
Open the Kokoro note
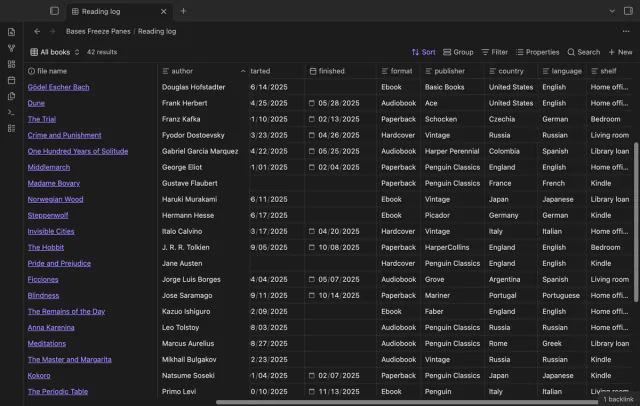(x=39, y=375)
